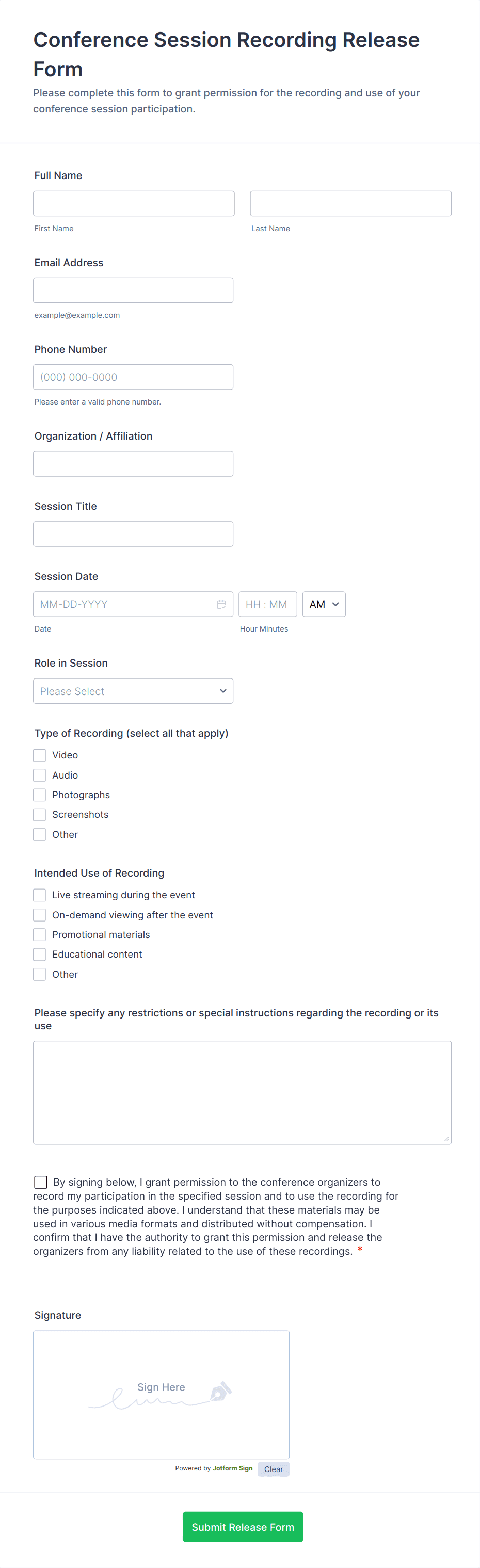The height and width of the screenshot is (1568, 480).
Task: Click the Phone Number input
Action: pyautogui.click(x=133, y=377)
